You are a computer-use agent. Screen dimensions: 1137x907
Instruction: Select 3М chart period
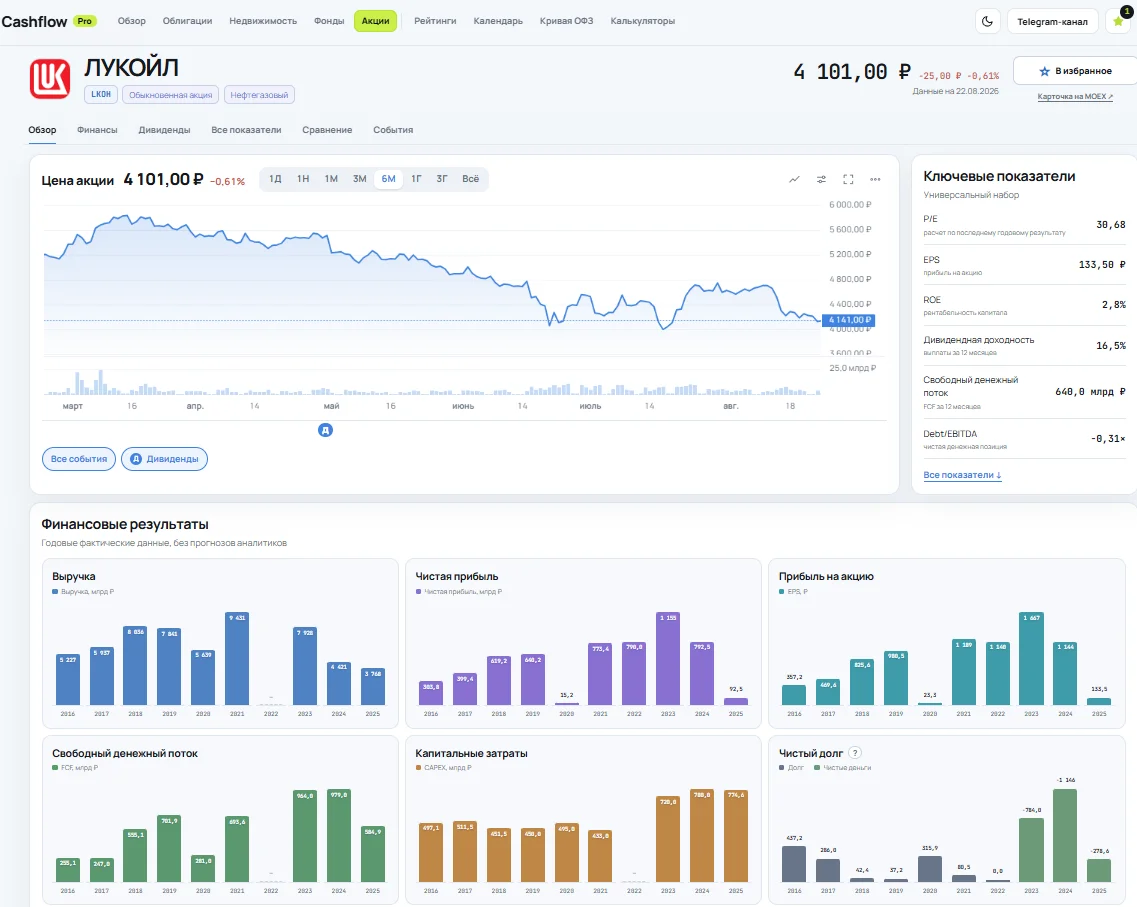(360, 179)
